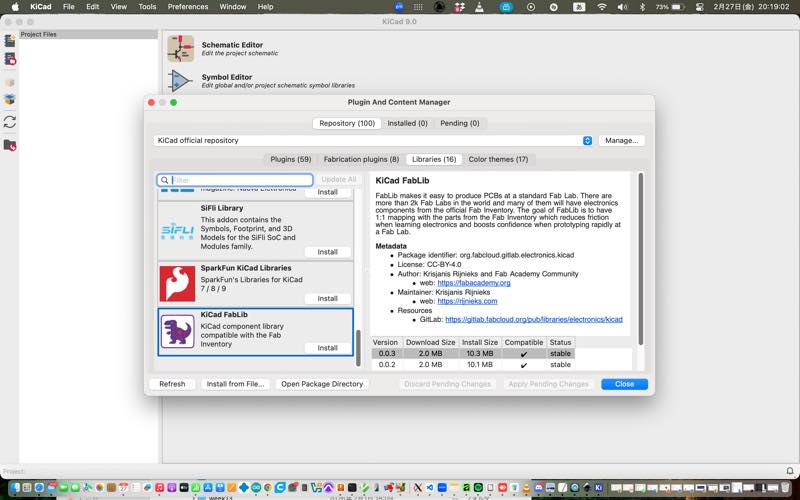Focus the Filter search field
This screenshot has width=800, height=500.
click(x=235, y=180)
